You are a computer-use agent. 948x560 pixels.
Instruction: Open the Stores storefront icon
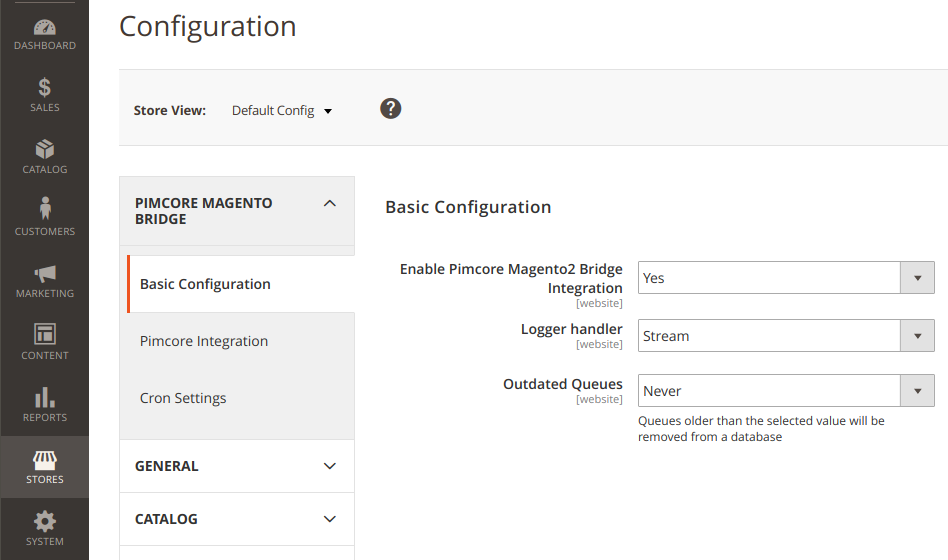(x=44, y=460)
